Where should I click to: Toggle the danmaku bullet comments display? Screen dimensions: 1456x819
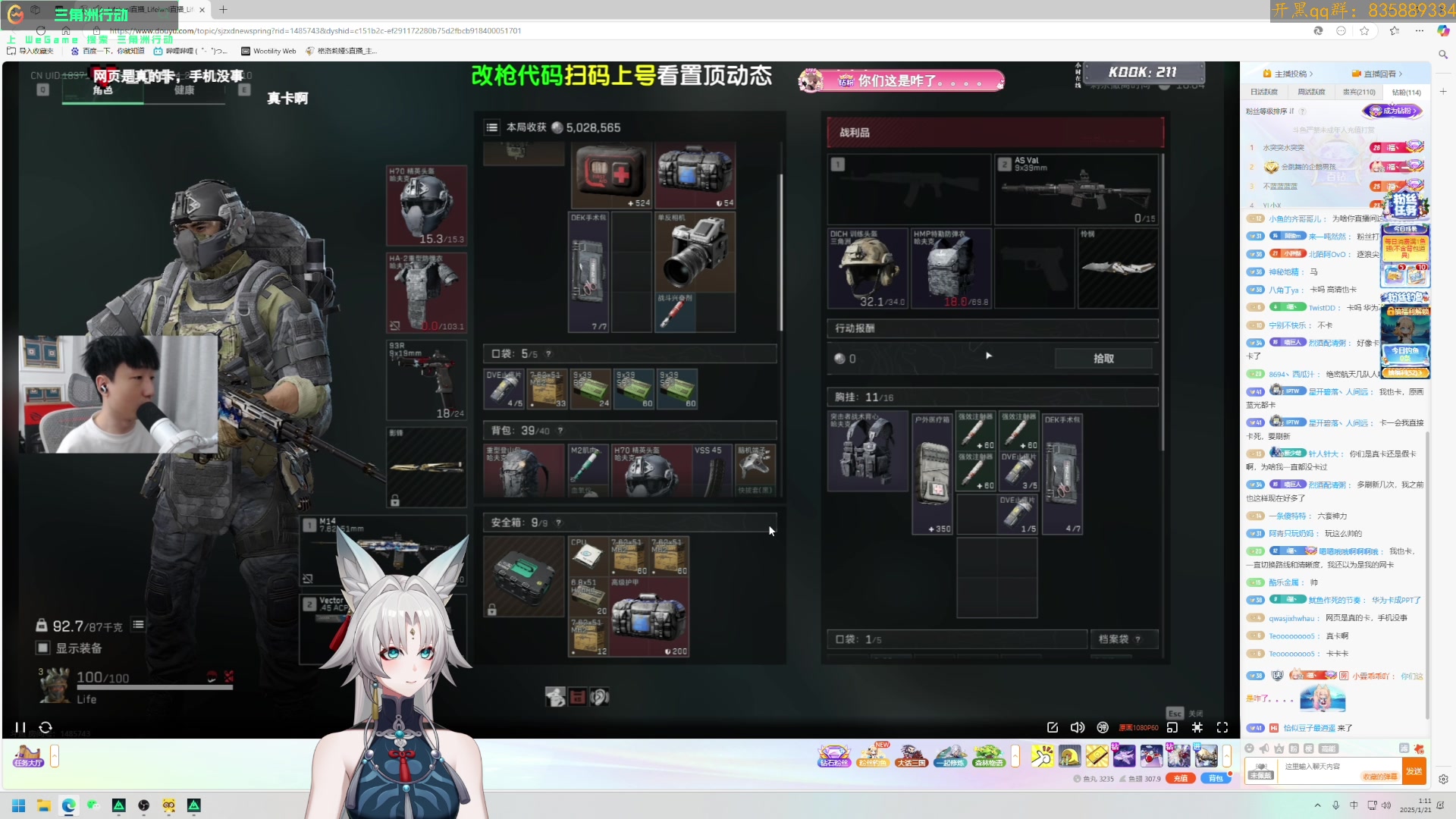pyautogui.click(x=1103, y=727)
